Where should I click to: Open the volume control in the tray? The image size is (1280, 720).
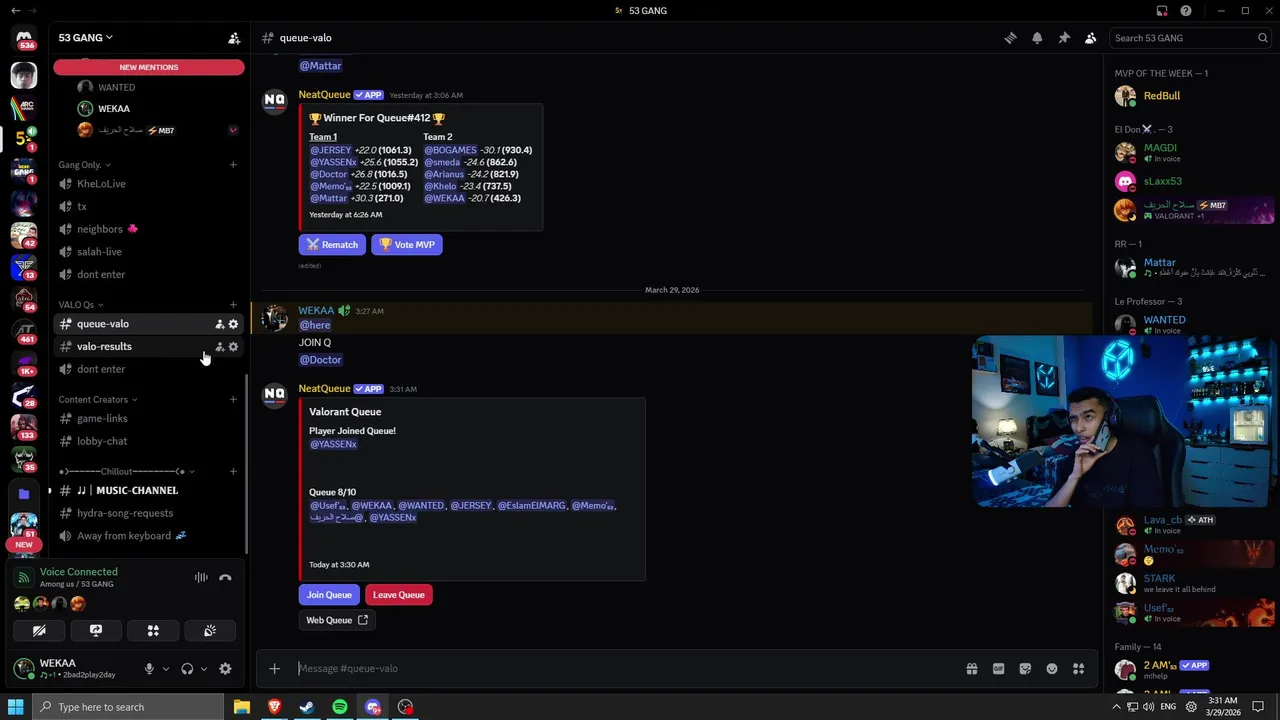point(1148,707)
